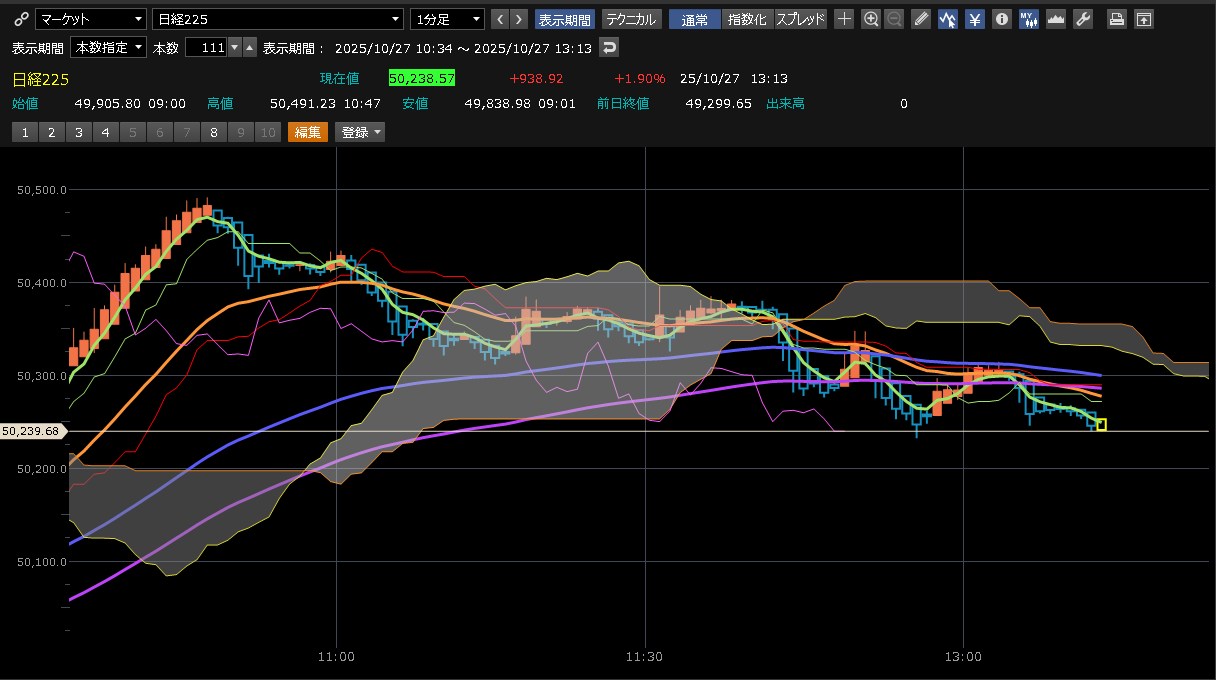This screenshot has height=680, width=1216.
Task: Click the info circle icon
Action: (x=1001, y=19)
